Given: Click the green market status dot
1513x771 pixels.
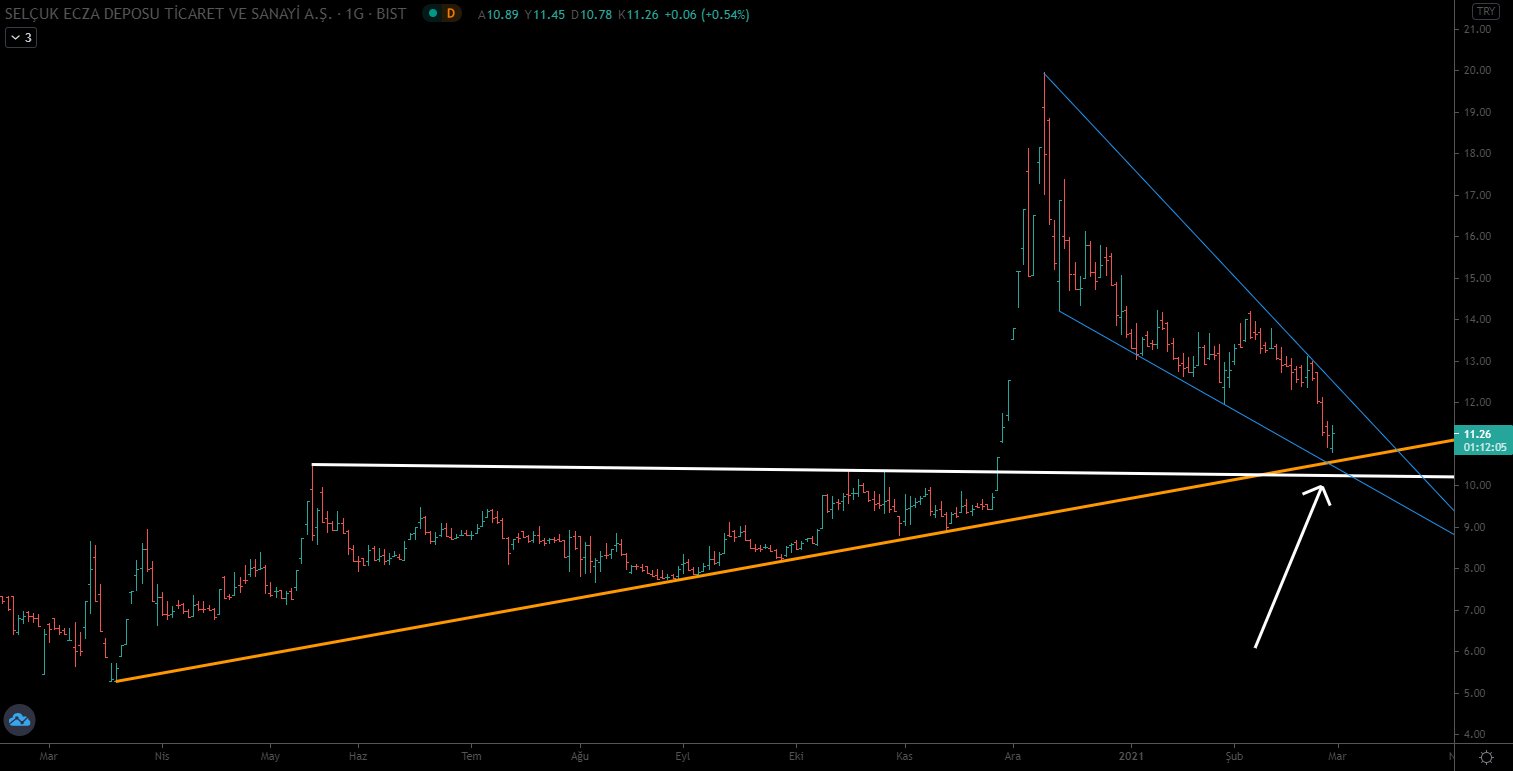Looking at the screenshot, I should (431, 14).
